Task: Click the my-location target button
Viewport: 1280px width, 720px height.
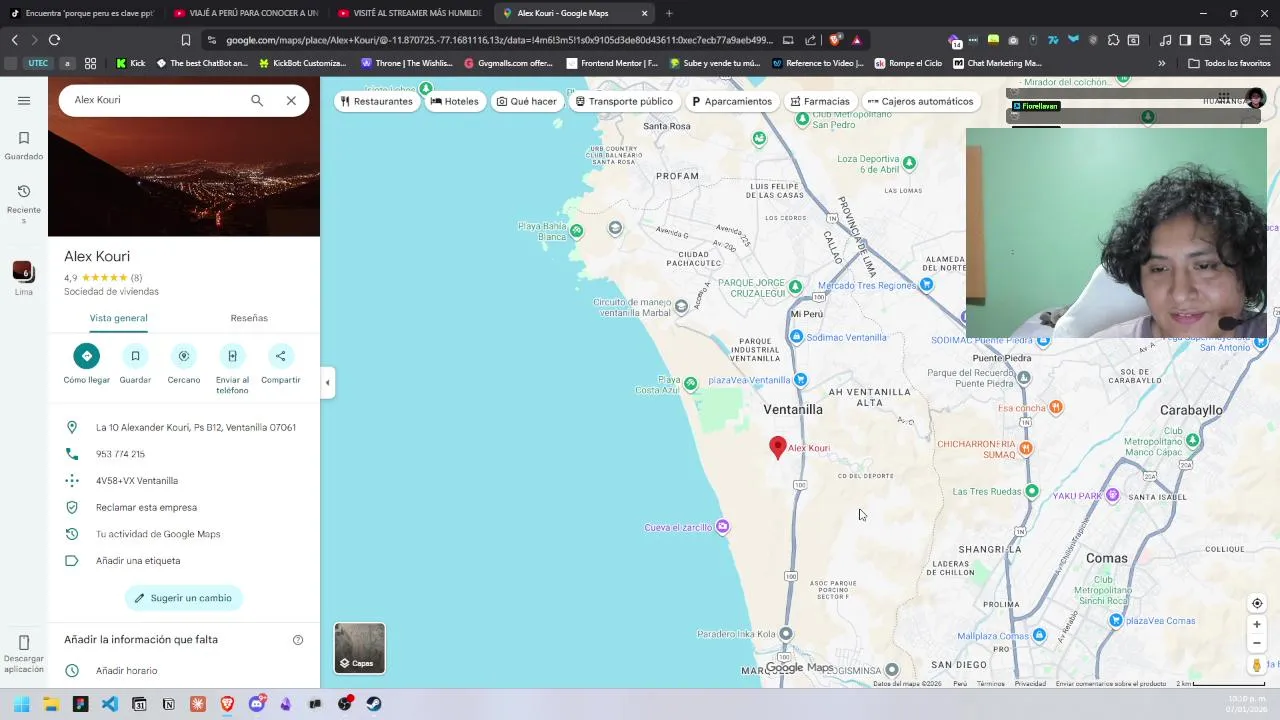Action: [1257, 603]
